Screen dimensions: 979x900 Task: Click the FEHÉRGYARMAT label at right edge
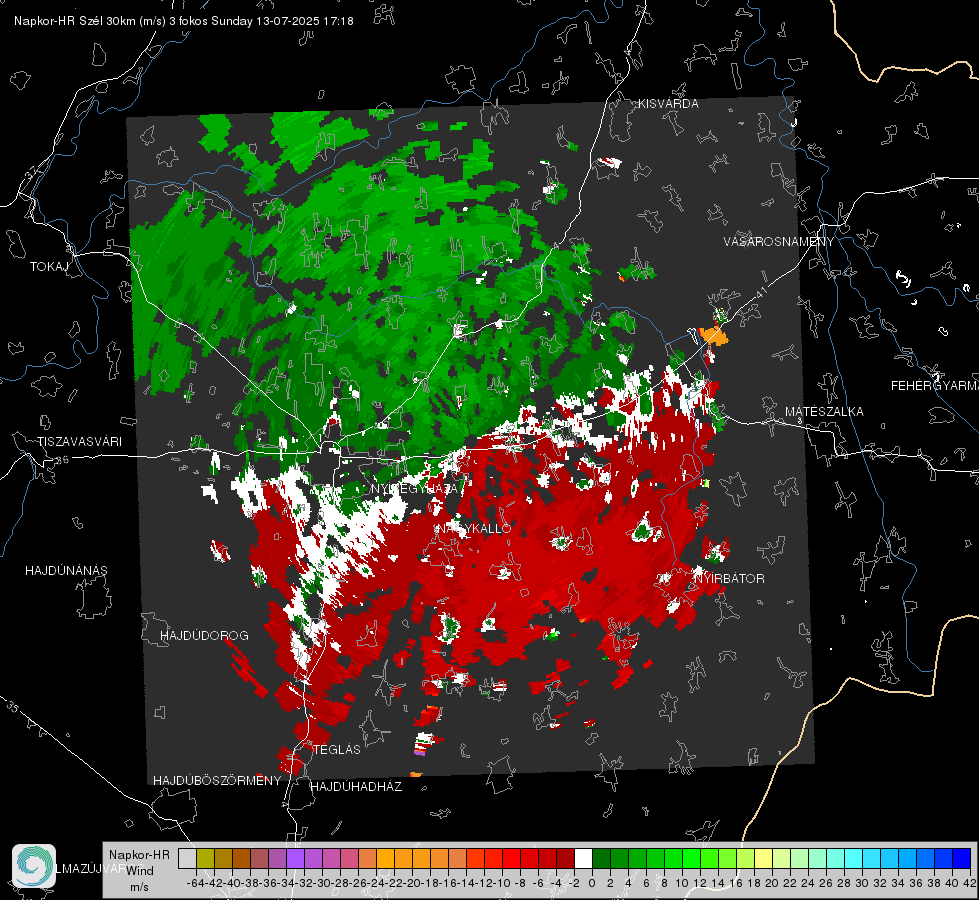[x=934, y=386]
